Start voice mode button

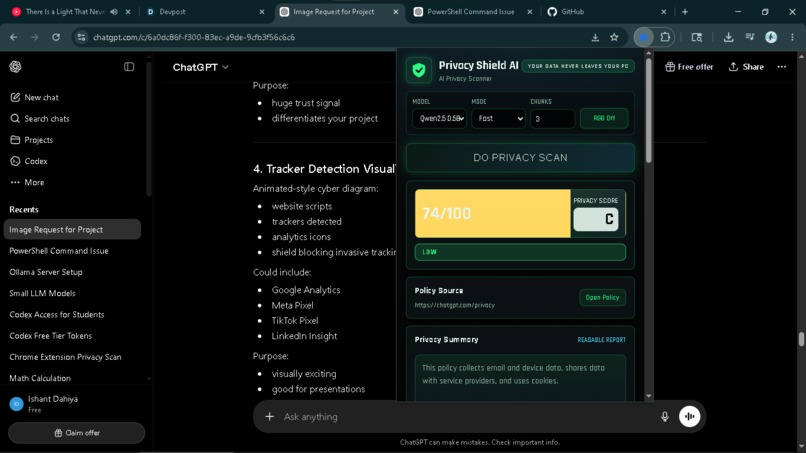(x=690, y=416)
